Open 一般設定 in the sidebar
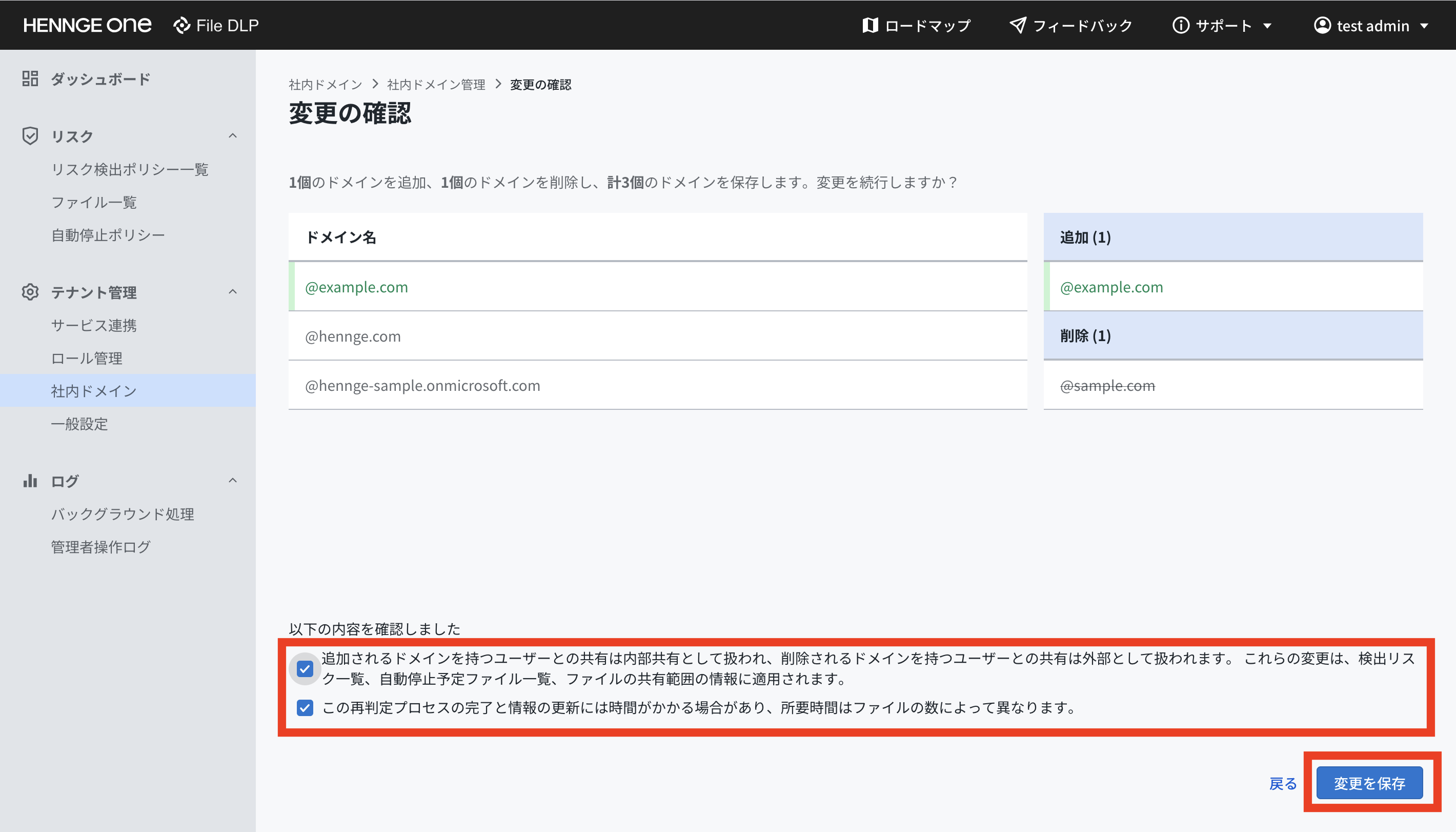This screenshot has height=832, width=1456. pyautogui.click(x=79, y=424)
